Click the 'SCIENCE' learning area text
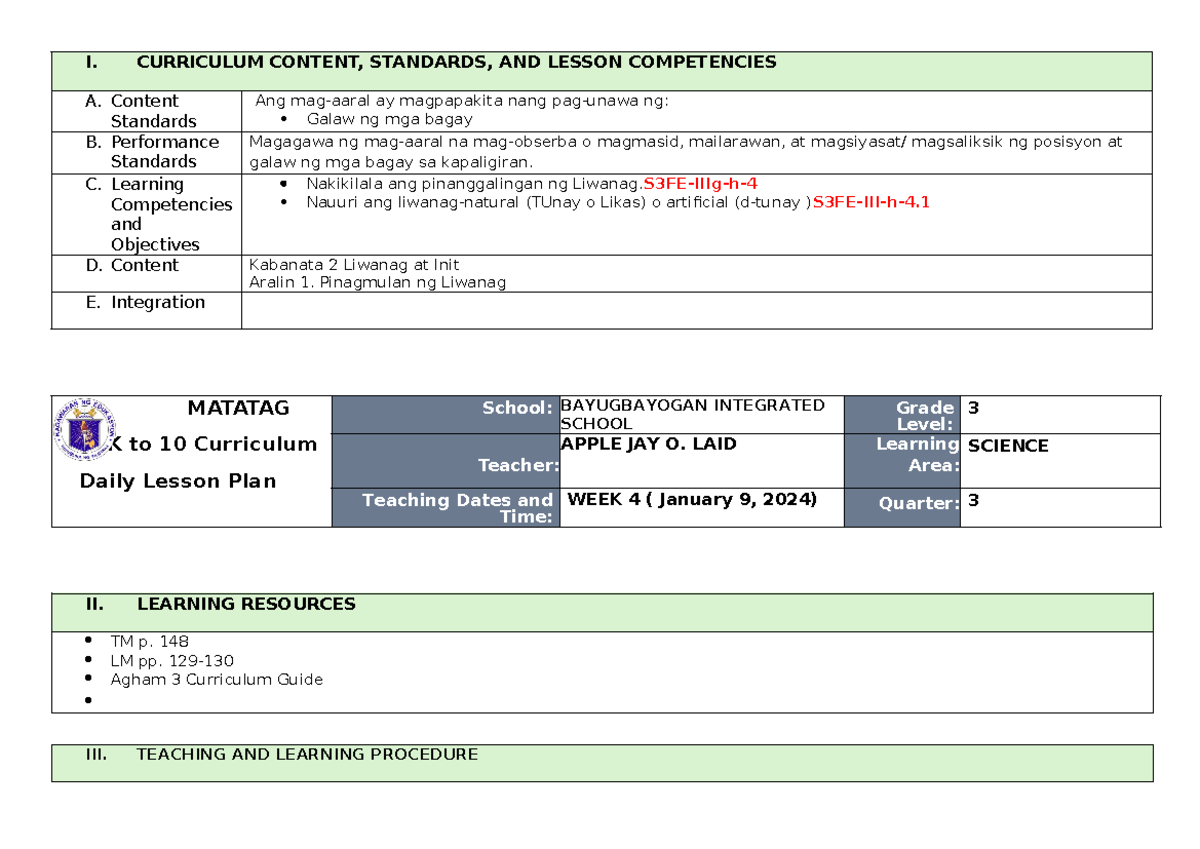Viewport: 1200px width, 849px height. click(1007, 445)
